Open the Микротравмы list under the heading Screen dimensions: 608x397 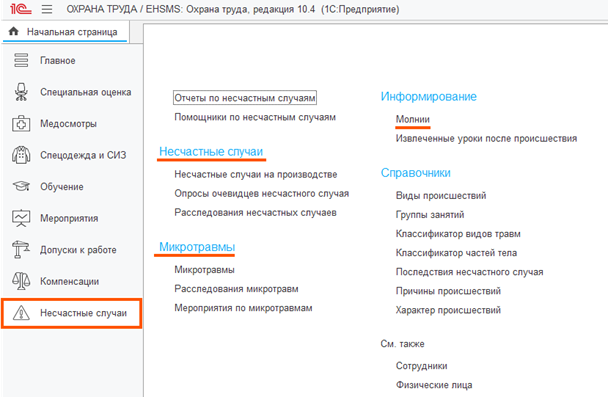pyautogui.click(x=204, y=270)
